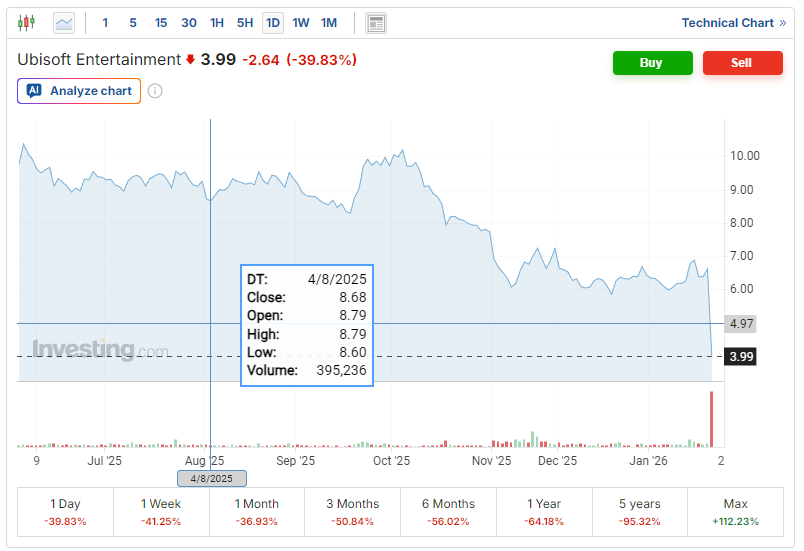
Task: Click the red Sell button
Action: pyautogui.click(x=742, y=63)
